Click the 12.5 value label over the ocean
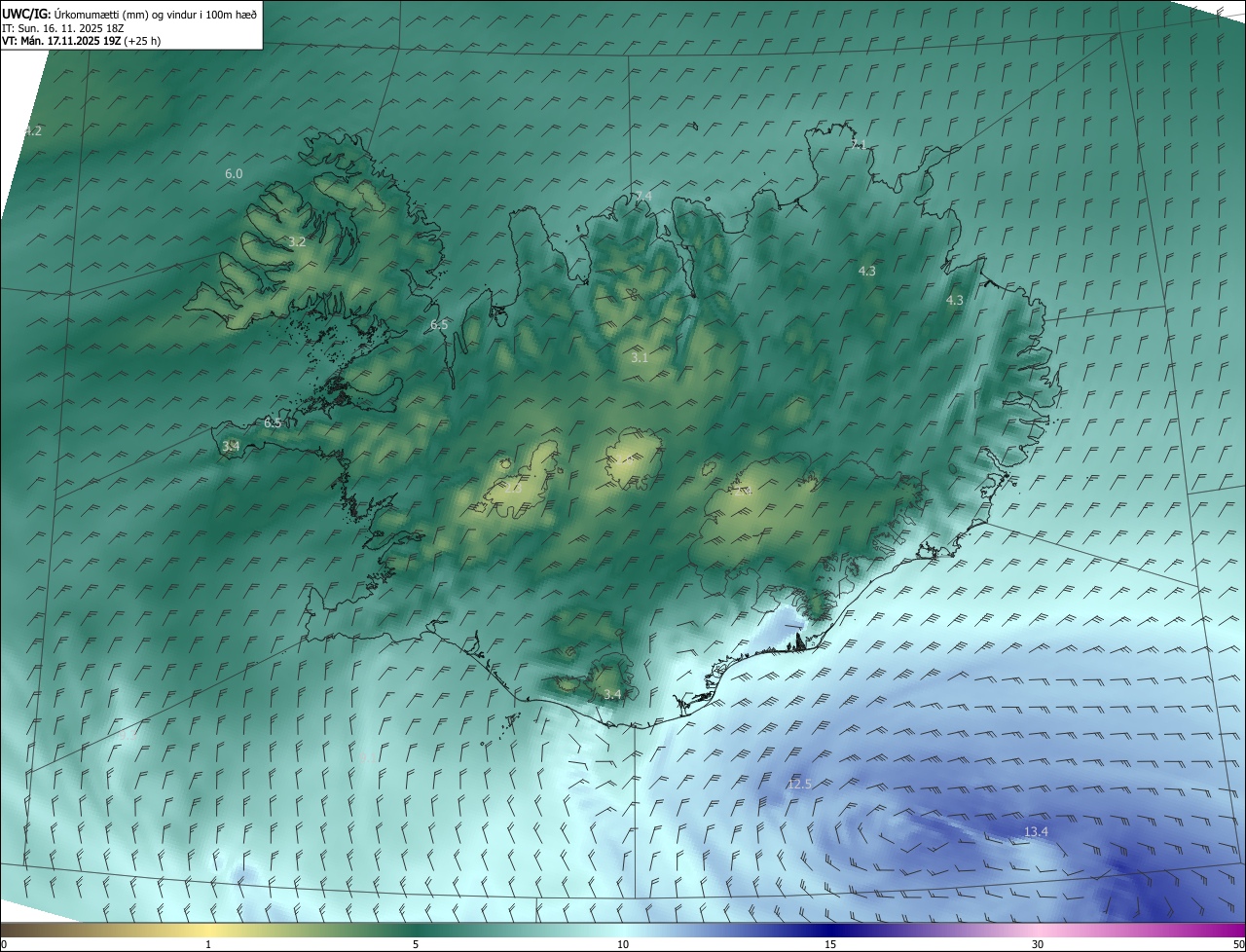 [799, 785]
